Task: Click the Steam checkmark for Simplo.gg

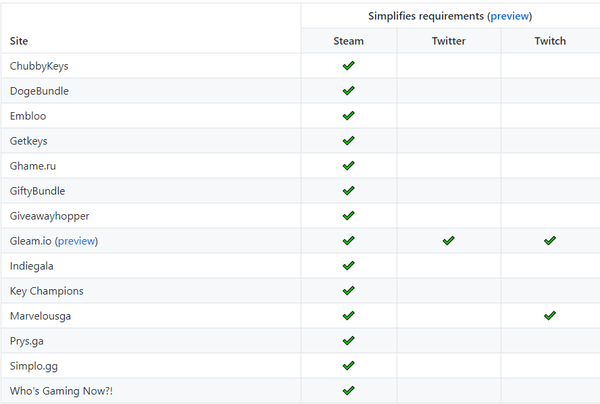Action: click(348, 366)
